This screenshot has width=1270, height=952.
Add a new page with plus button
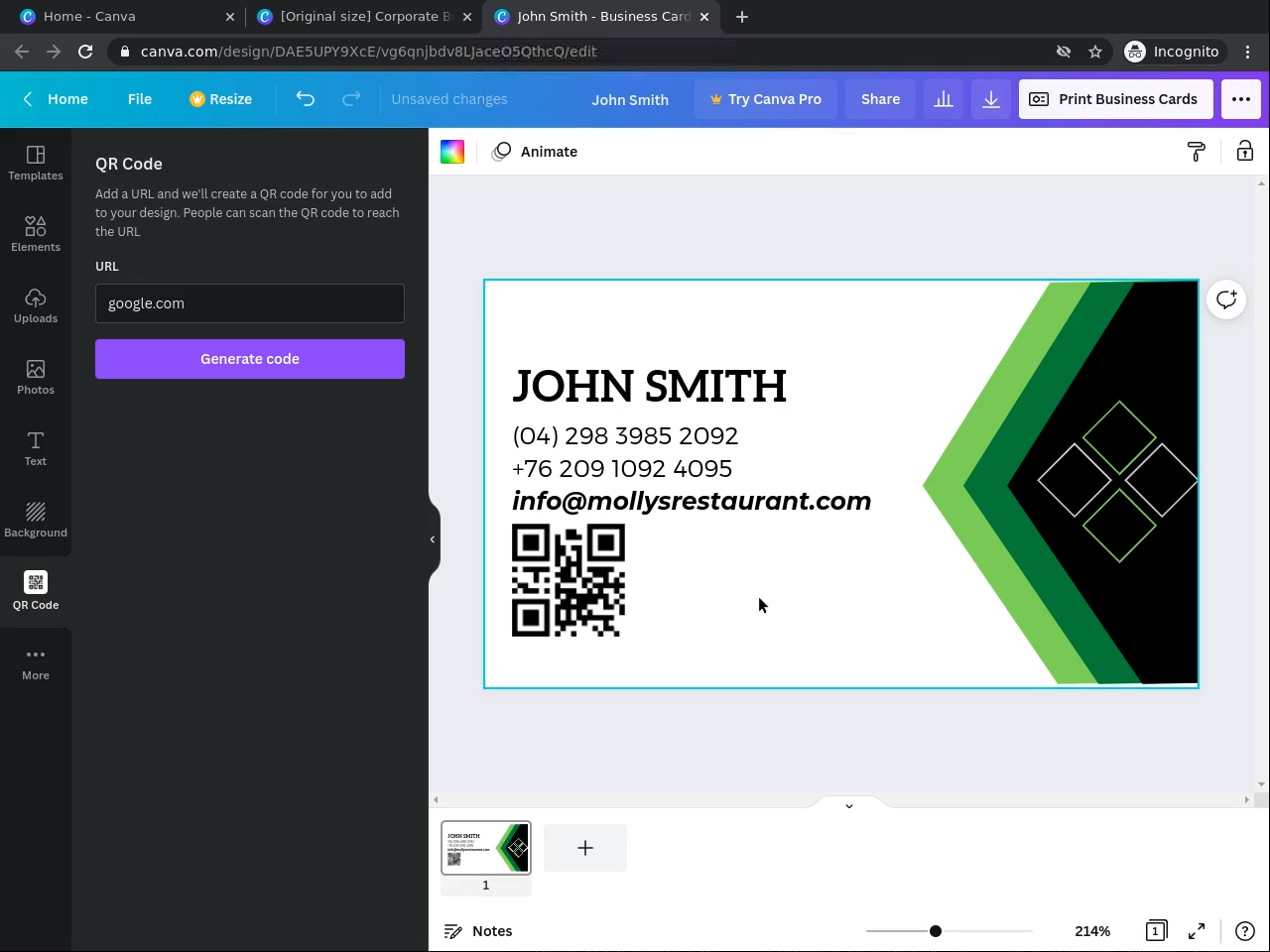pyautogui.click(x=585, y=848)
